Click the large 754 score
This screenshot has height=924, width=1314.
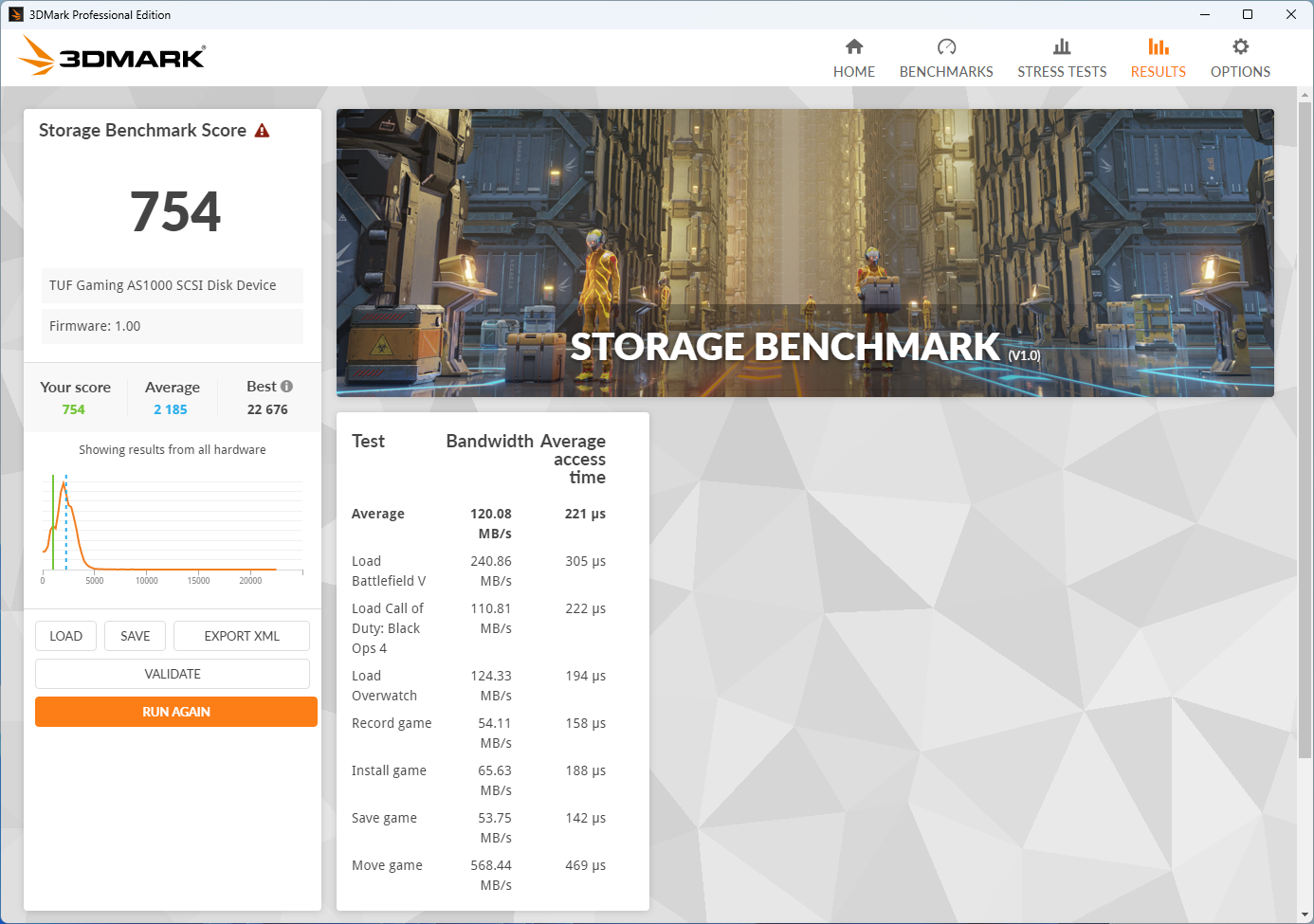pos(175,211)
